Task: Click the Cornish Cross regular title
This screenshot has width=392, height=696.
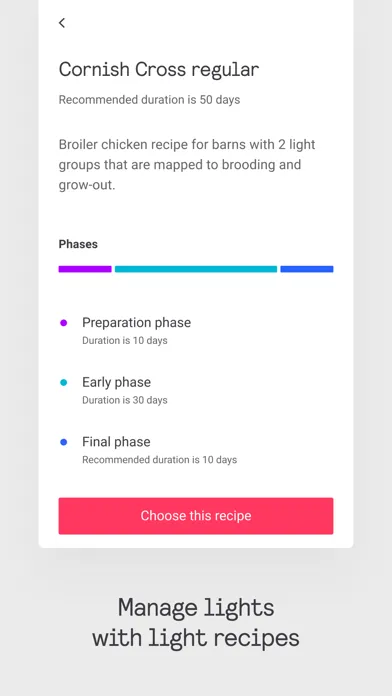Action: pyautogui.click(x=158, y=70)
